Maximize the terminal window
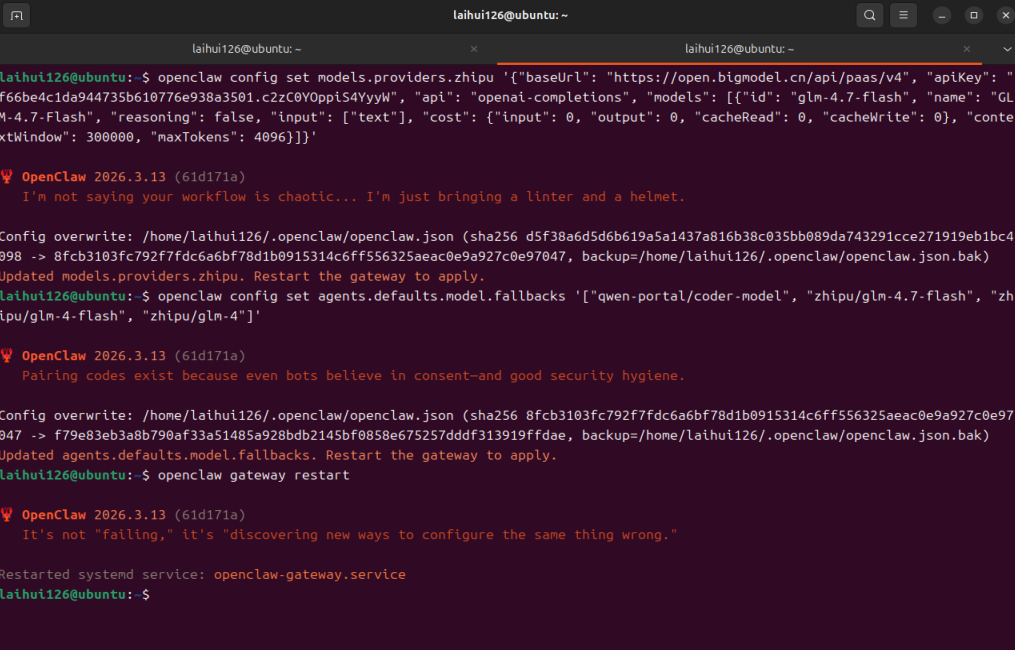Image resolution: width=1015 pixels, height=650 pixels. 973,15
